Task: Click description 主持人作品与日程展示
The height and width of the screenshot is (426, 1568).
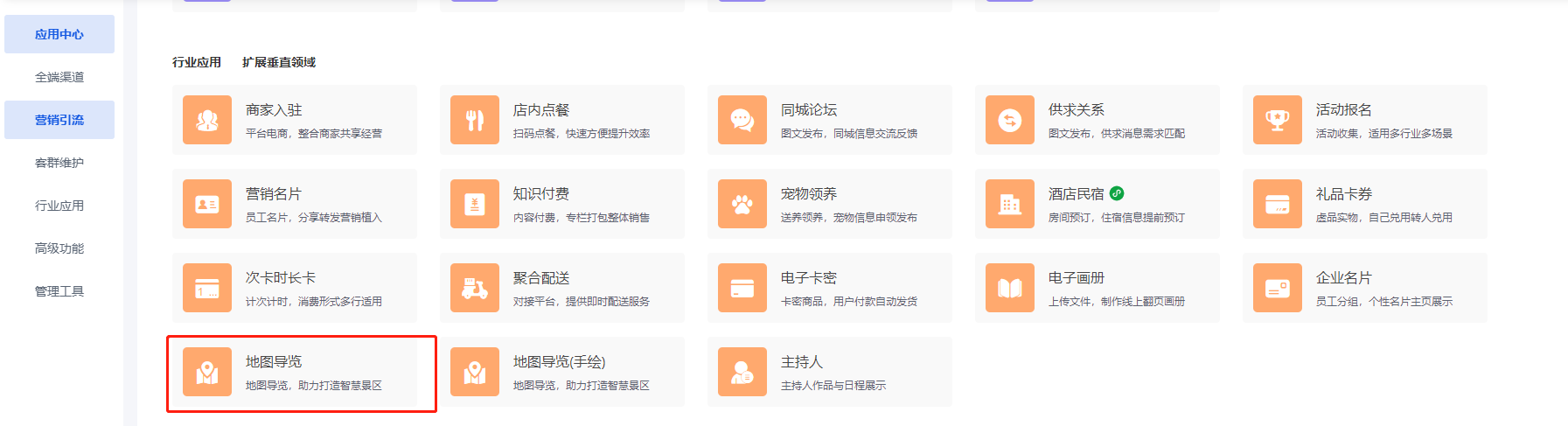Action: [833, 386]
